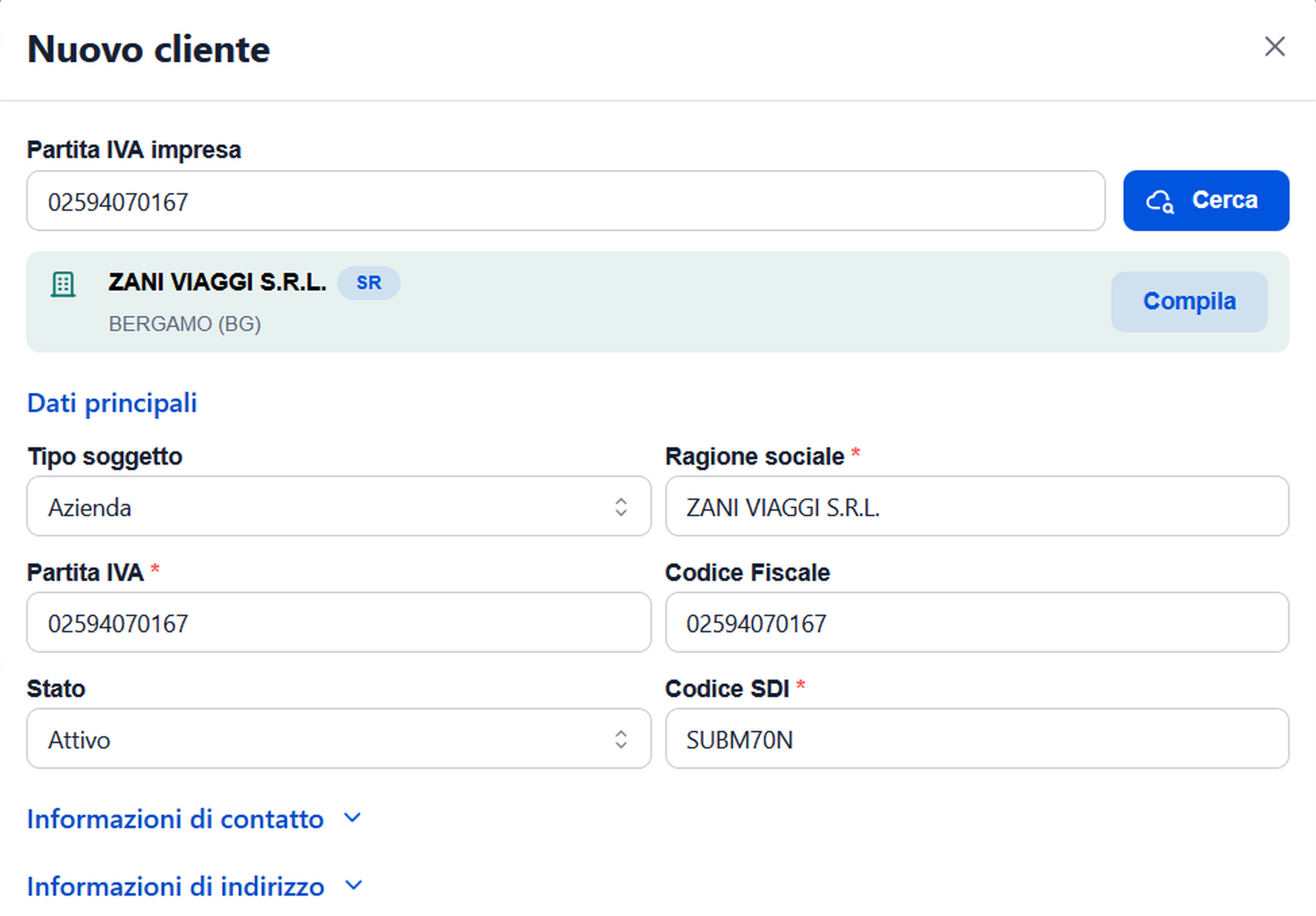Viewport: 1316px width, 916px height.
Task: Click the Codice SDI input field
Action: tap(977, 738)
